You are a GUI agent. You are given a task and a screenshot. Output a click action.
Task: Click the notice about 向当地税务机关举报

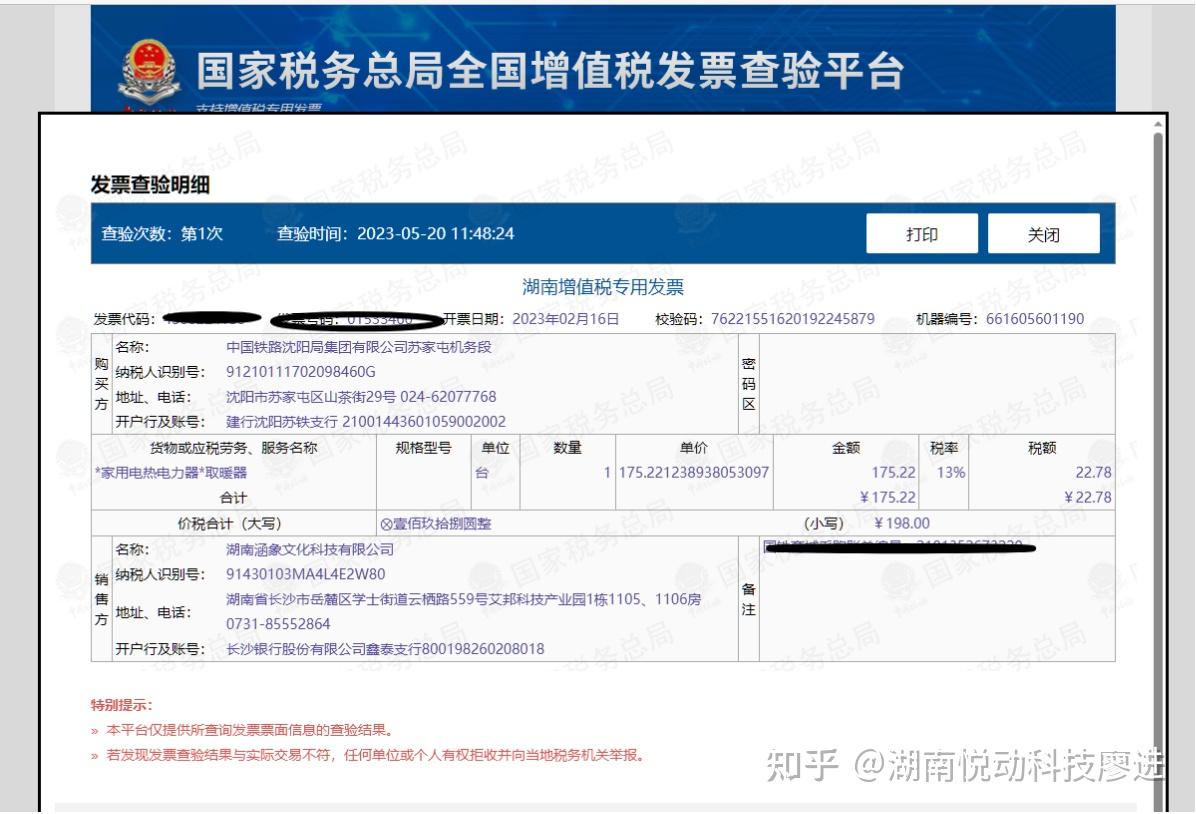coord(375,755)
